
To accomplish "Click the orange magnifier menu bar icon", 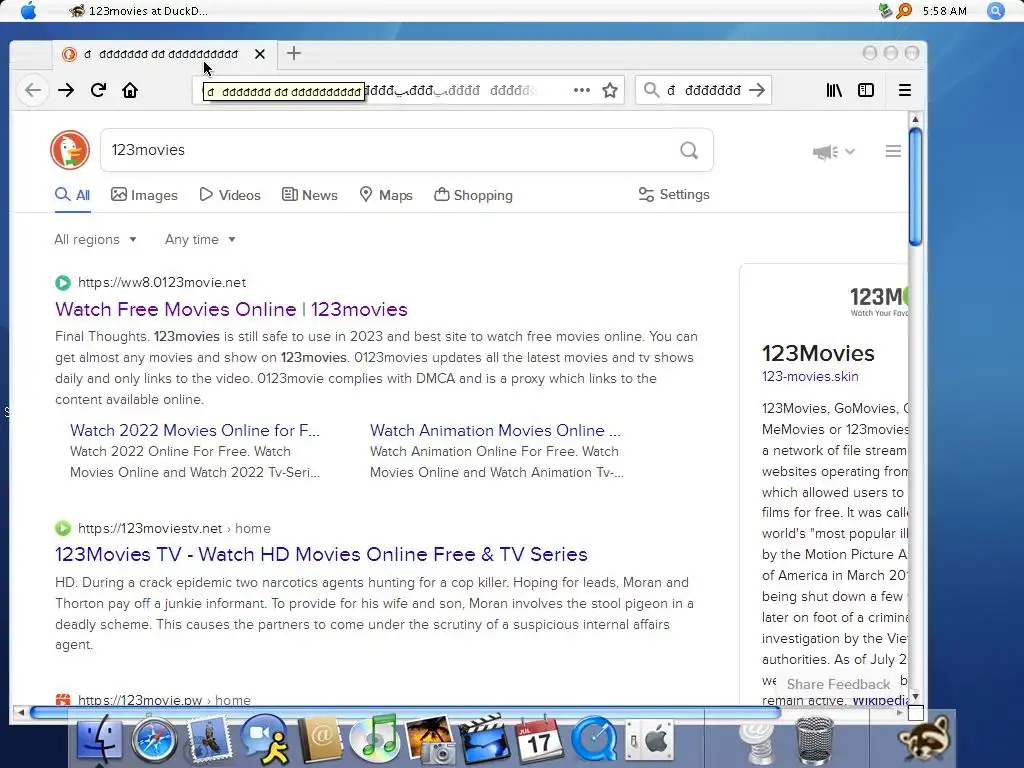I will [904, 10].
